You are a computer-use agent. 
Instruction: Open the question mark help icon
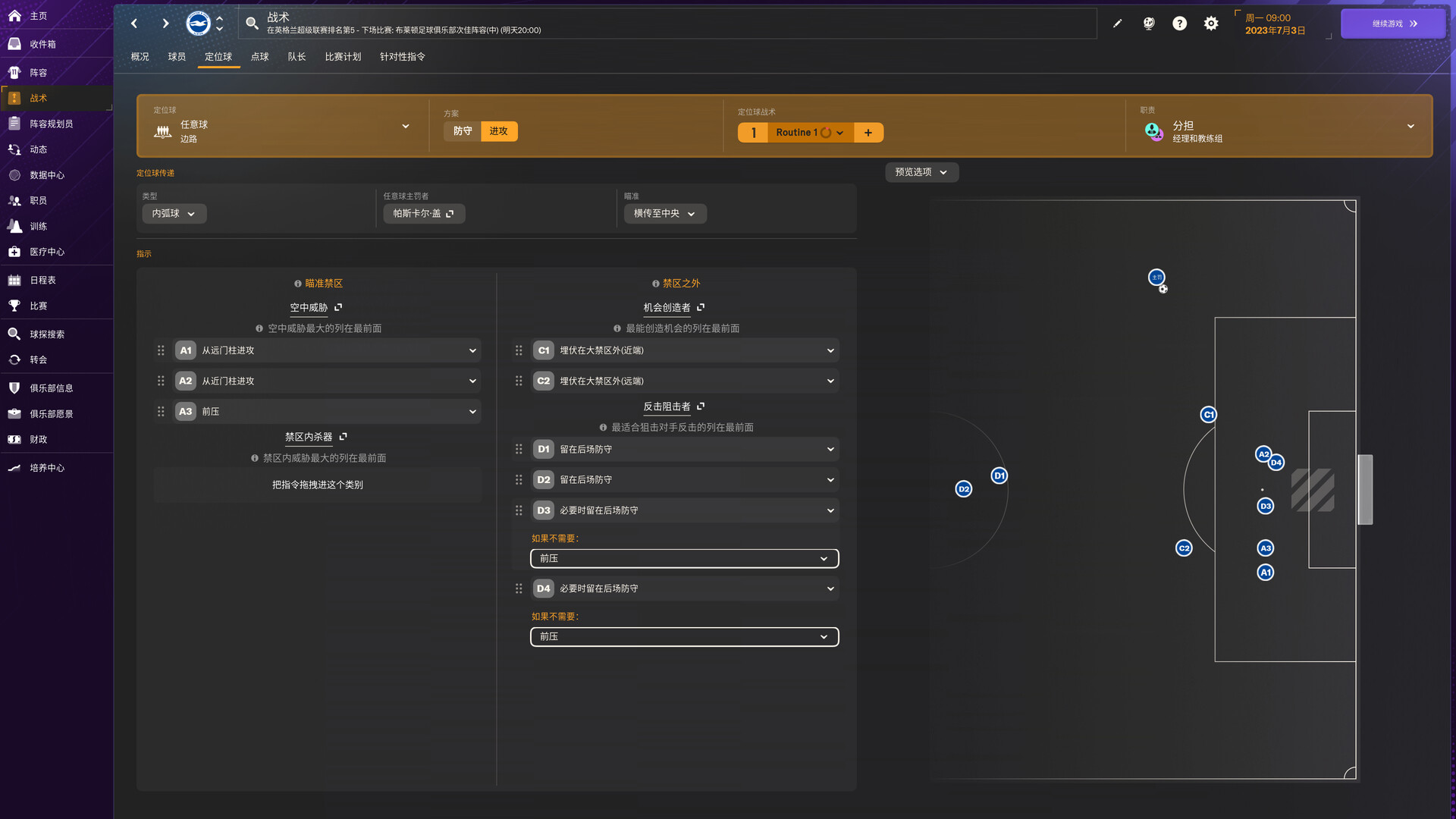(1179, 24)
